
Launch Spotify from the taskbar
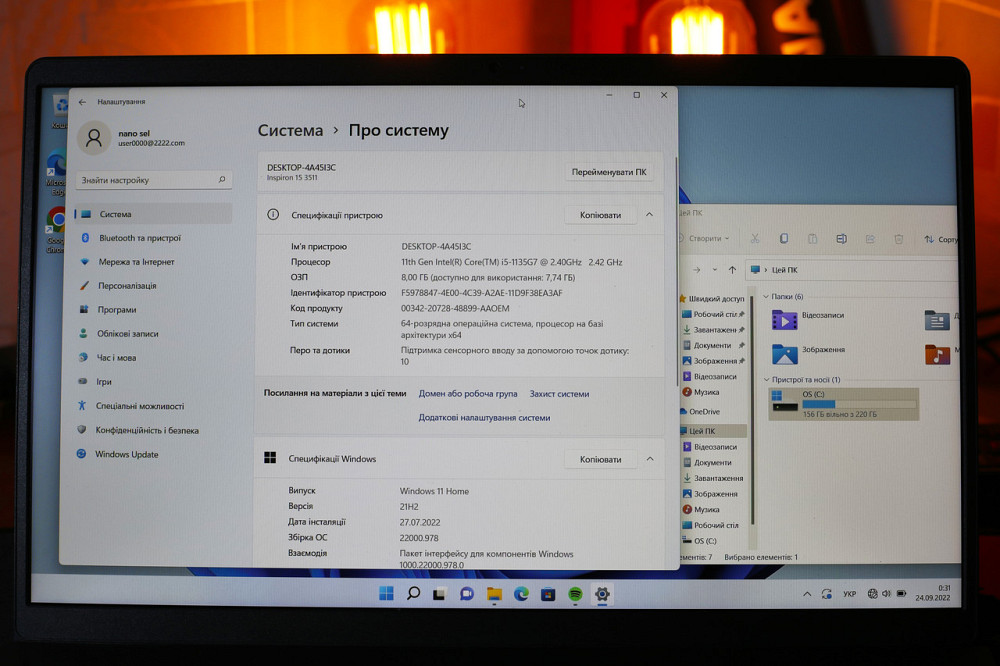point(575,594)
